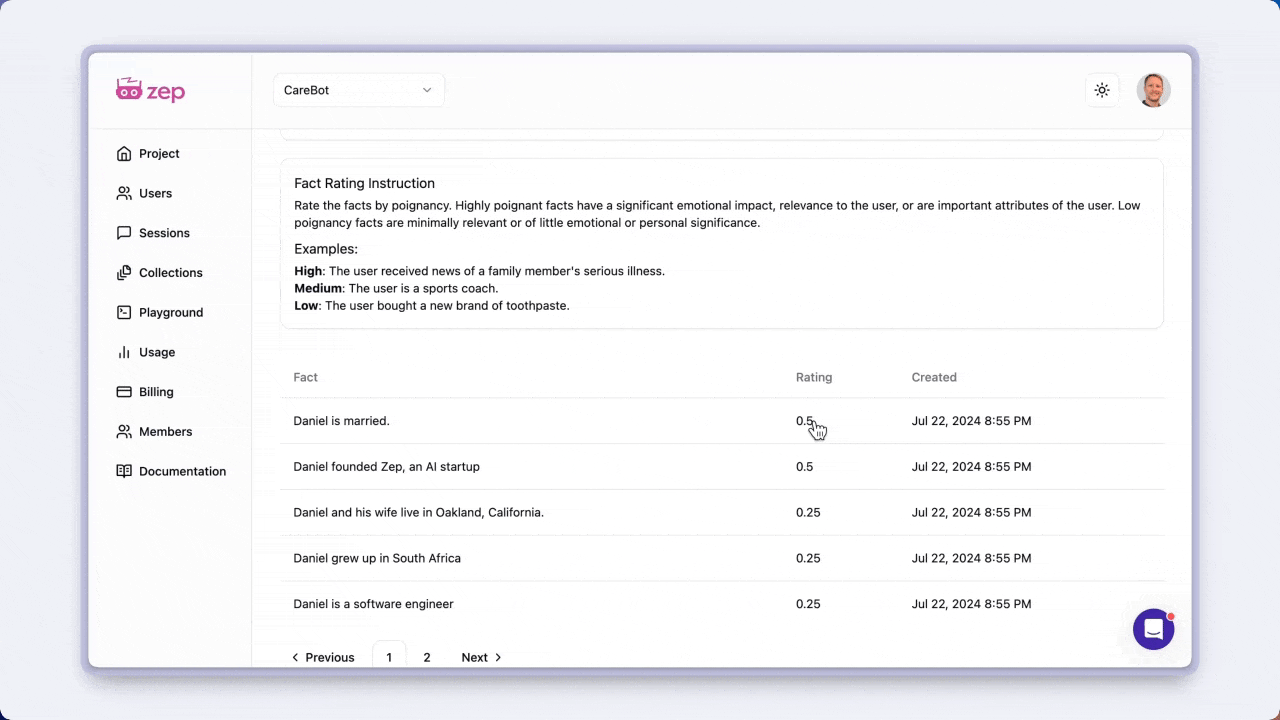
Task: Click the Billing credit card icon
Action: pyautogui.click(x=124, y=392)
